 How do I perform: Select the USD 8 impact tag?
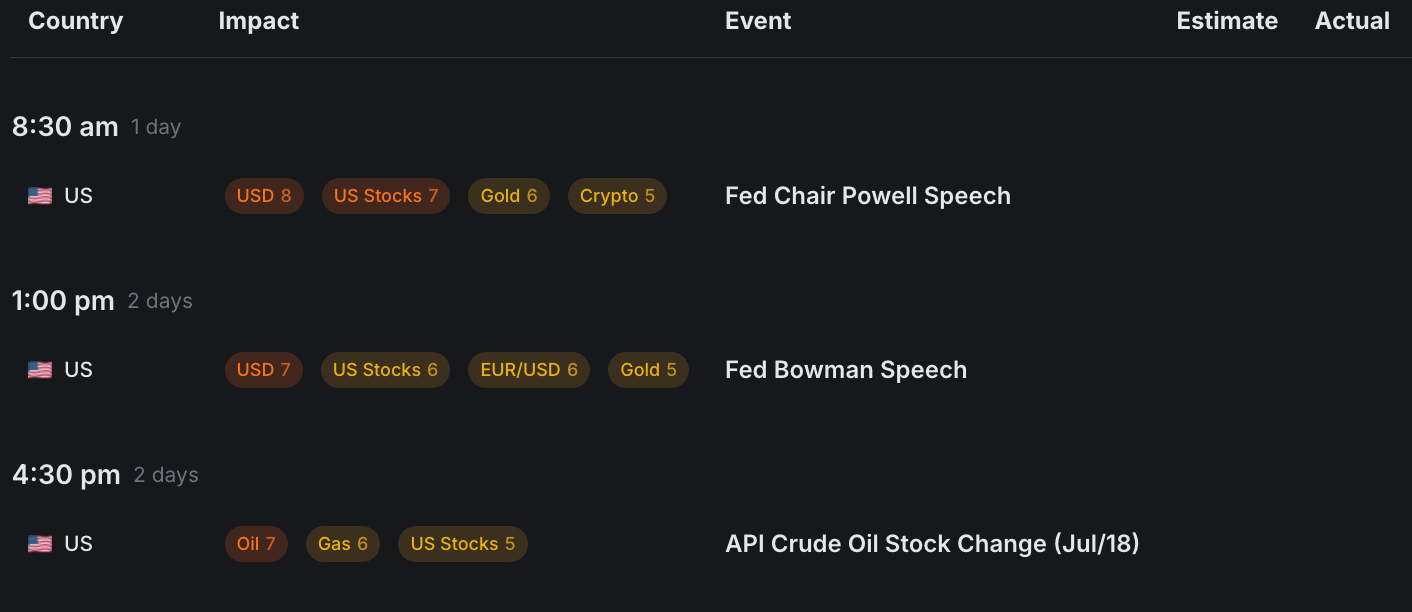[x=264, y=196]
